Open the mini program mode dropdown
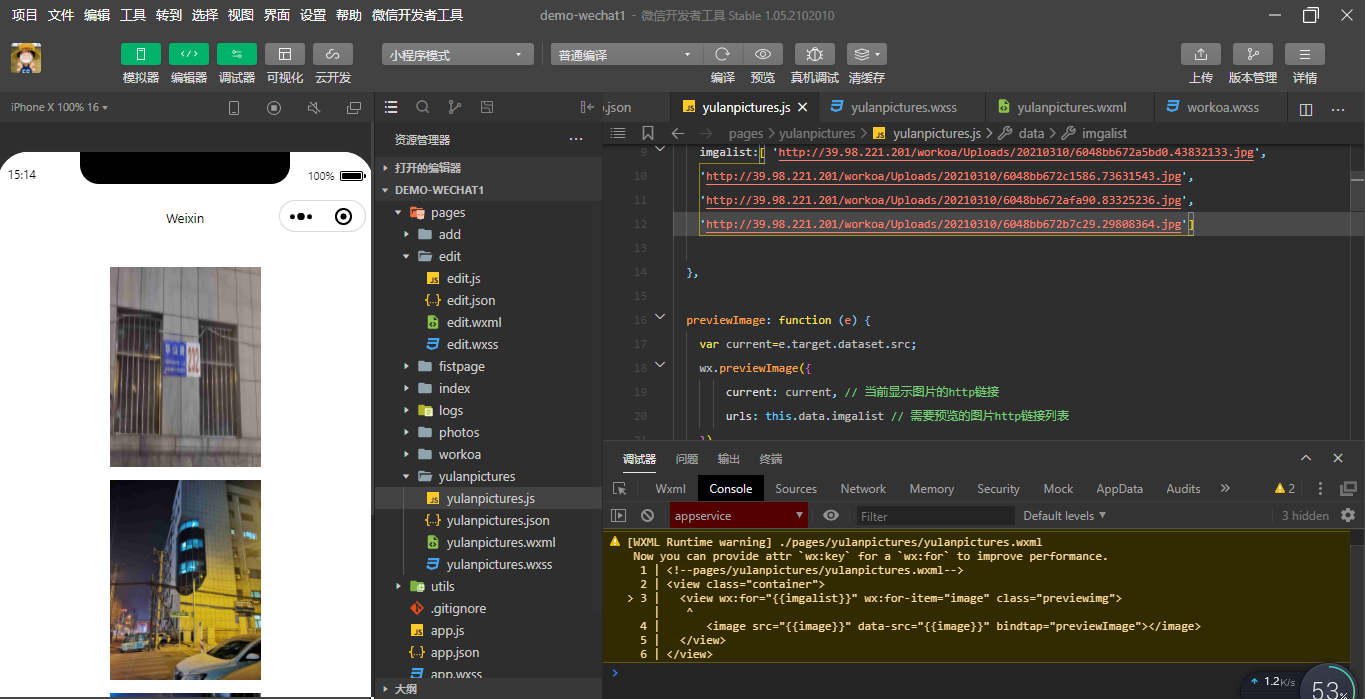Viewport: 1365px width, 699px height. (x=457, y=55)
